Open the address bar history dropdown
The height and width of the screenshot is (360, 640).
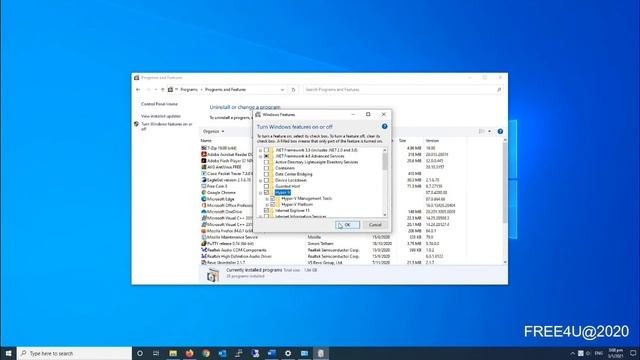click(282, 89)
